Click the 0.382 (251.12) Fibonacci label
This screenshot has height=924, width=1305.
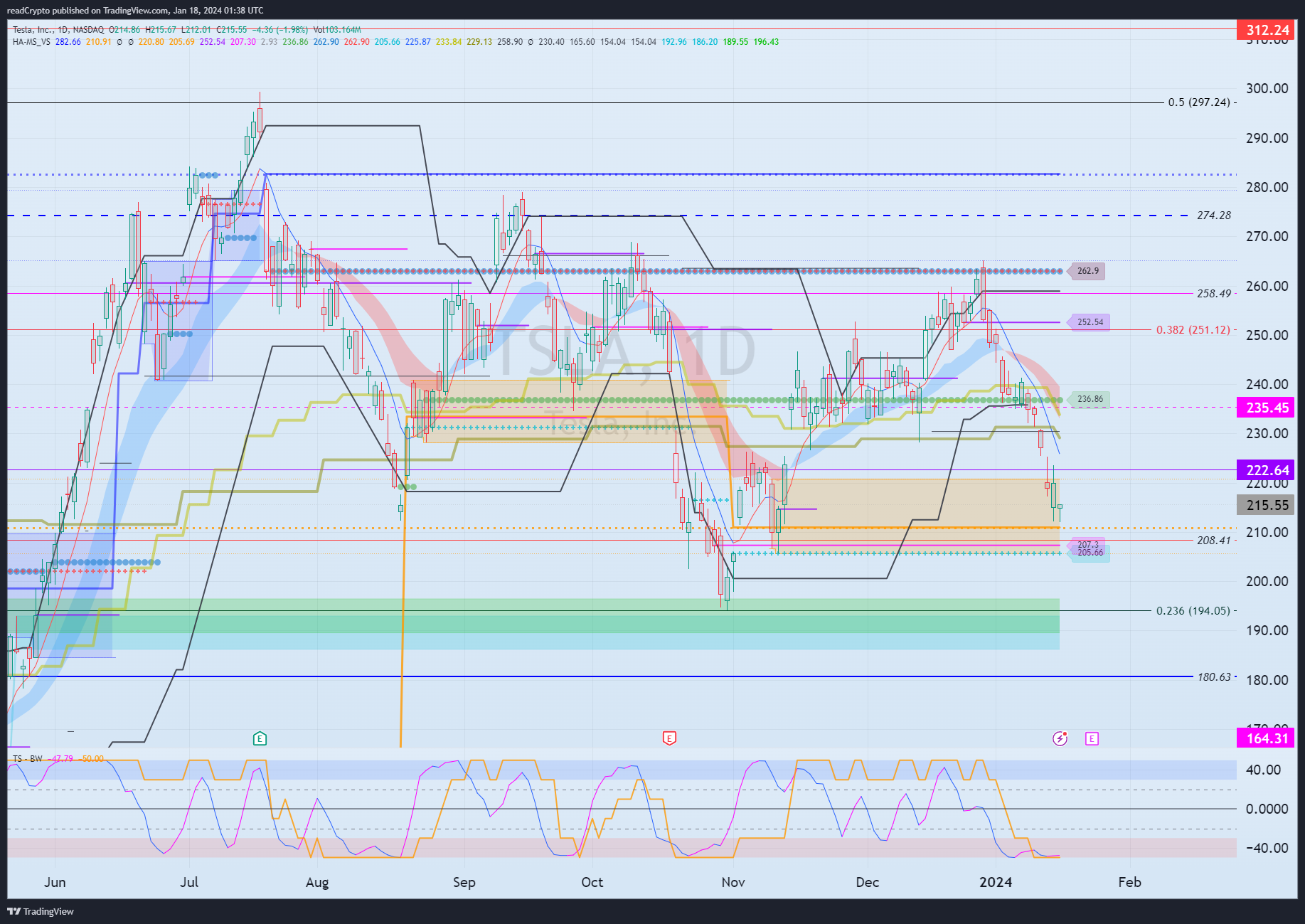click(1193, 330)
